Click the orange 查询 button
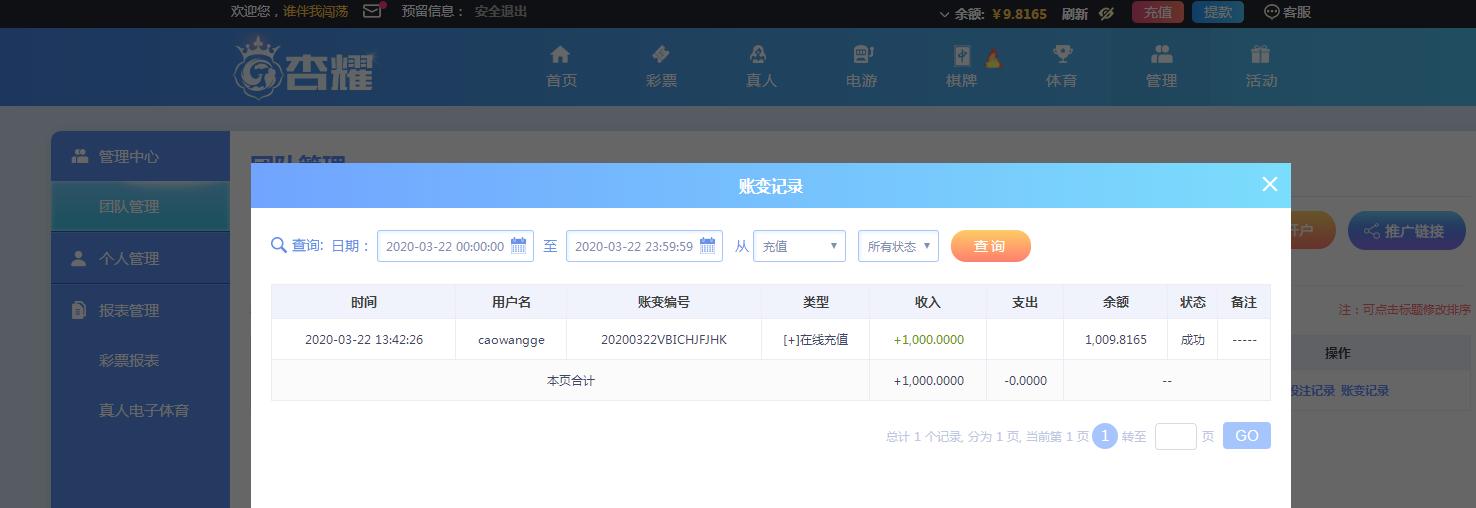 [990, 246]
